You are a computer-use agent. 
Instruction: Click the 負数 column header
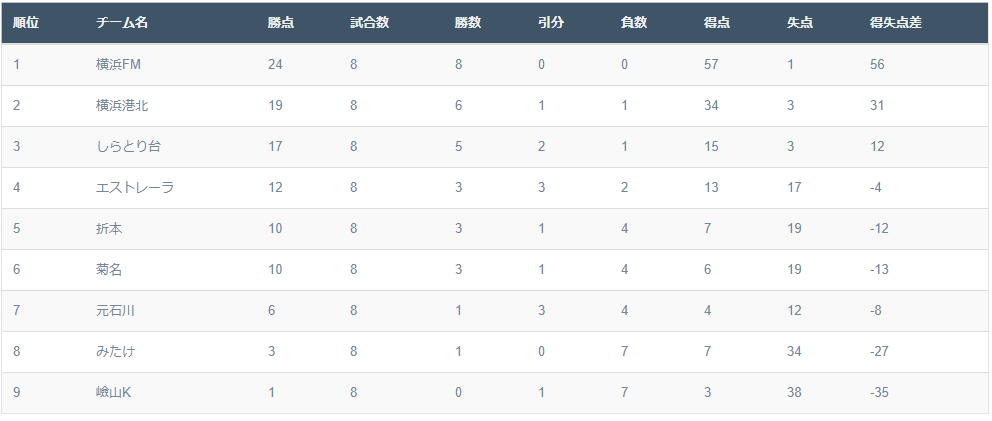tap(634, 23)
